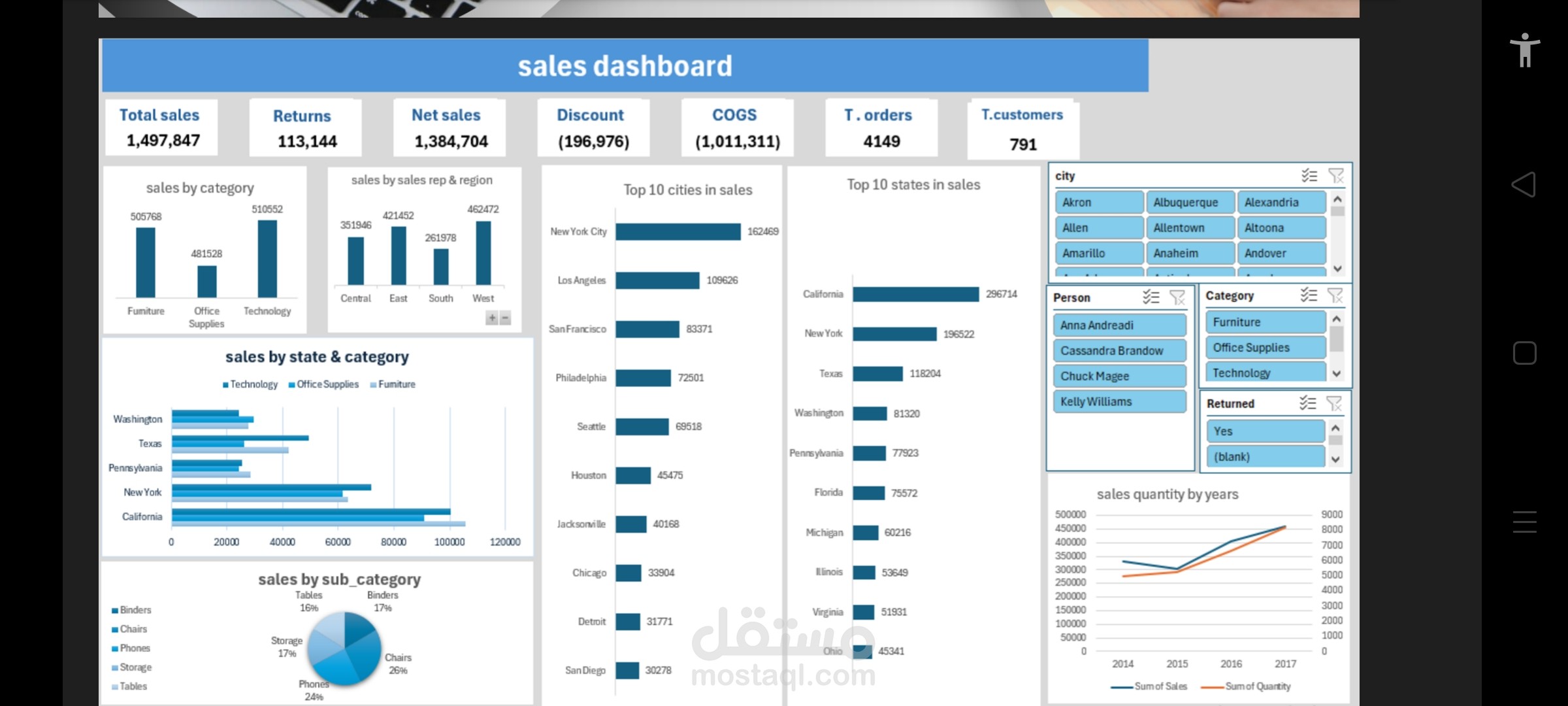Image resolution: width=1568 pixels, height=706 pixels.
Task: Click Binders legend entry
Action: coord(131,610)
